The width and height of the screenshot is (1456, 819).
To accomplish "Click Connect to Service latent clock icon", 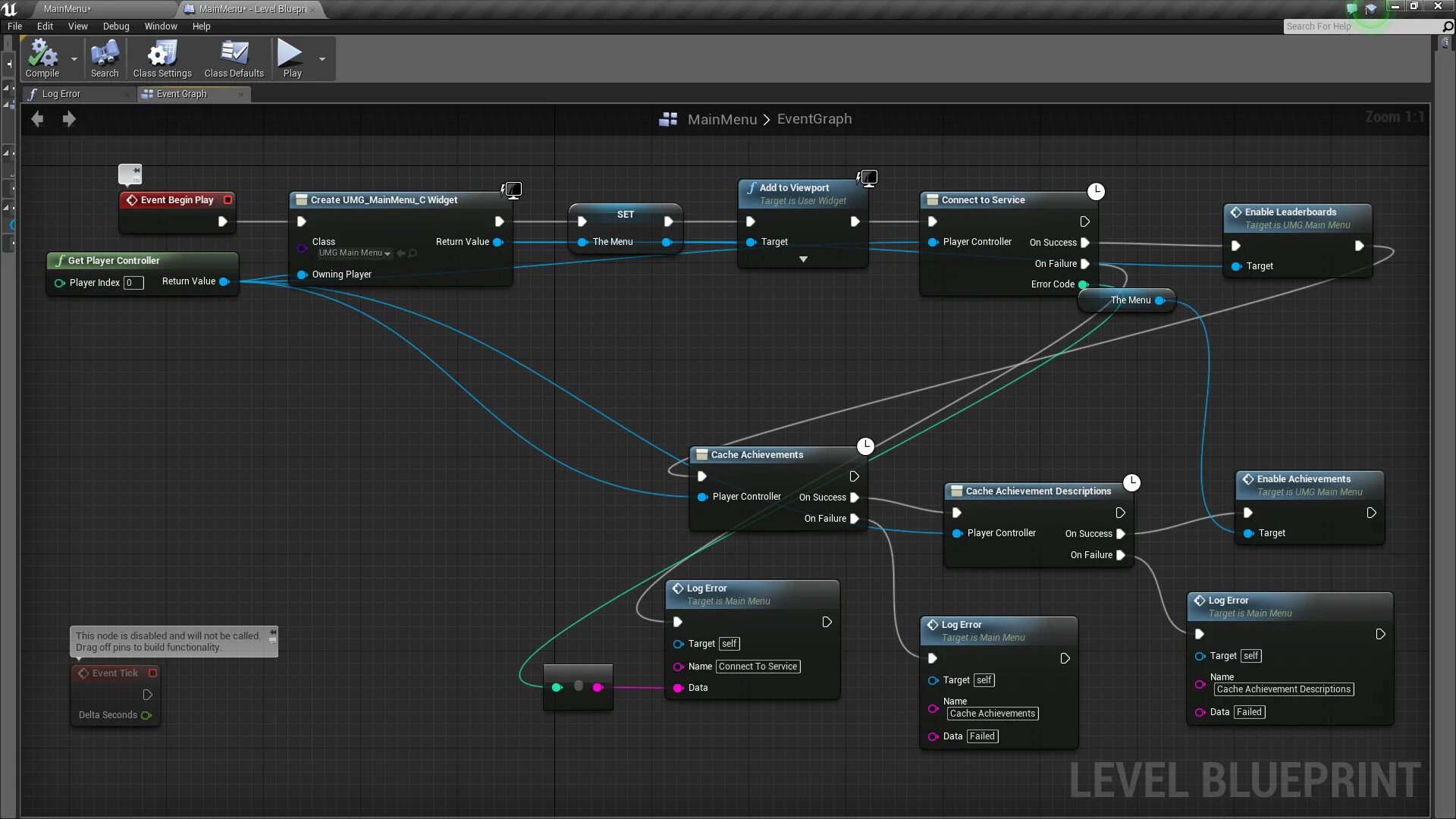I will click(x=1096, y=191).
